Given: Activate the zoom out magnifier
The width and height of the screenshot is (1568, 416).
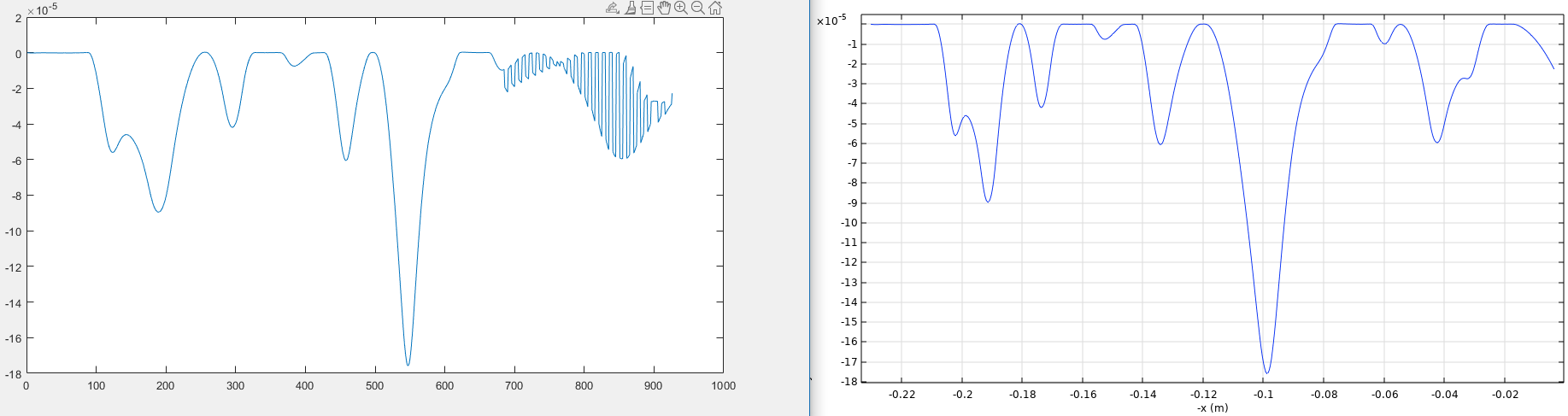Looking at the screenshot, I should (x=698, y=8).
